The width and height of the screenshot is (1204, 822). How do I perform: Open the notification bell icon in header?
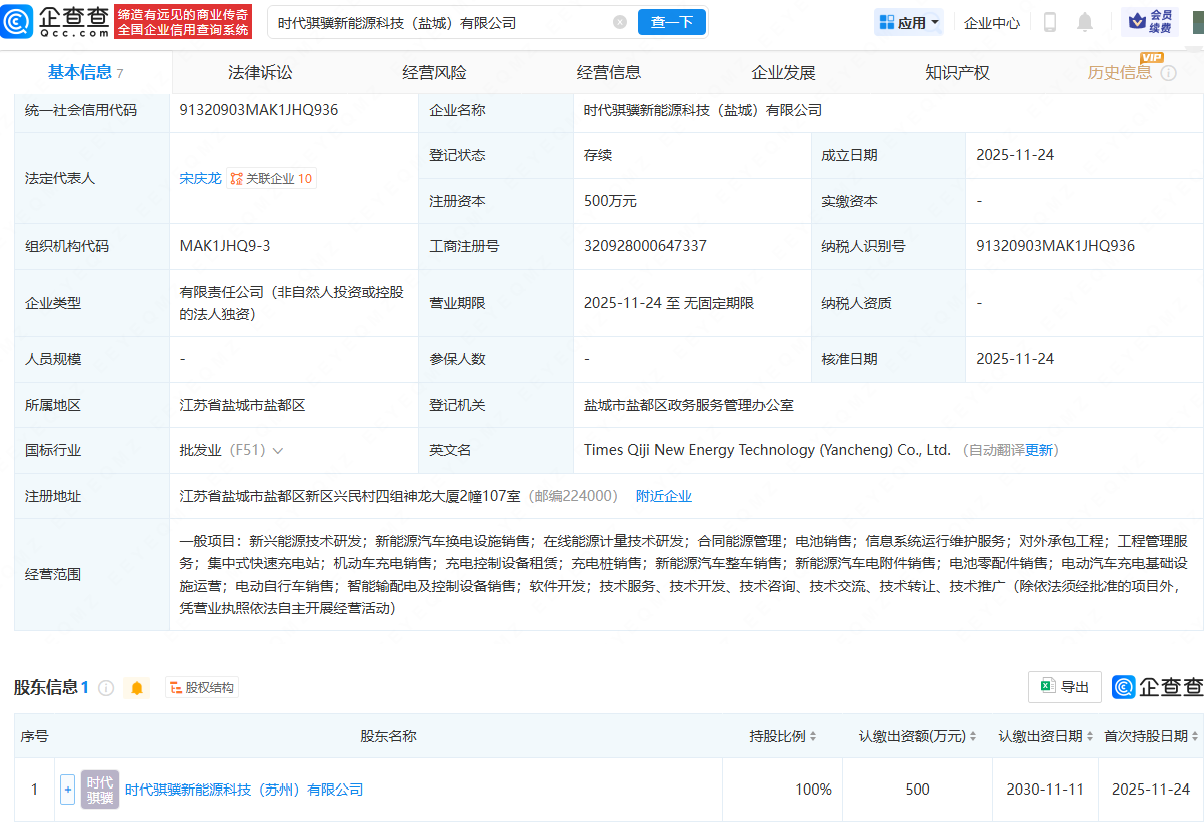click(1086, 21)
